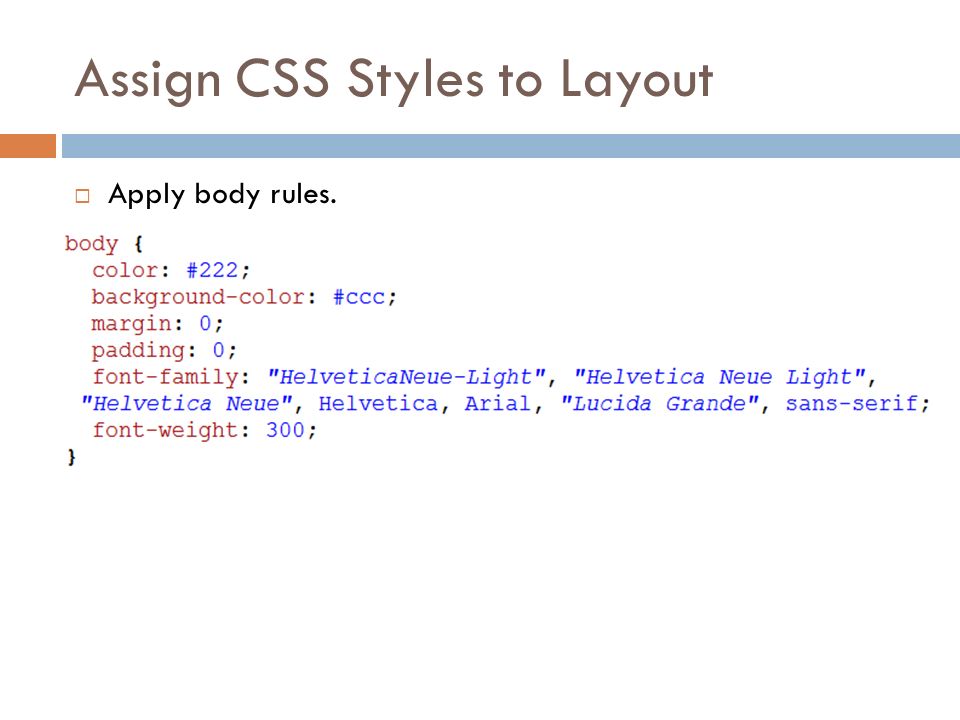960x720 pixels.
Task: Click the 'background-color' property name
Action: click(198, 298)
